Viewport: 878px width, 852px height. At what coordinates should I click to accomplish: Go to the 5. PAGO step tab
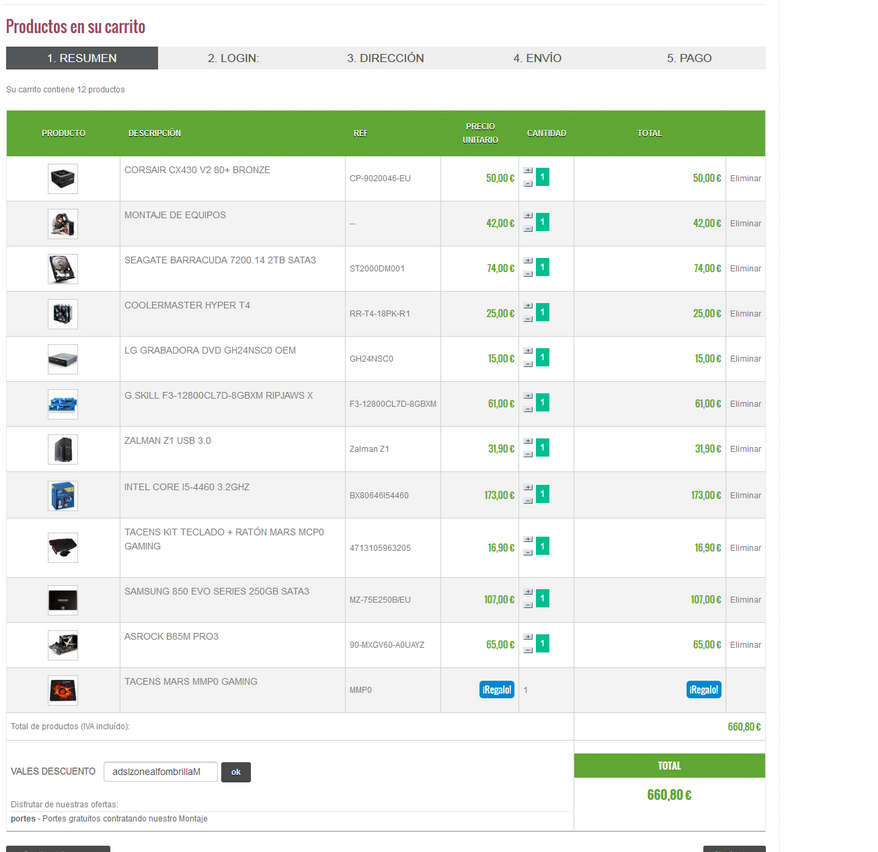pyautogui.click(x=689, y=58)
